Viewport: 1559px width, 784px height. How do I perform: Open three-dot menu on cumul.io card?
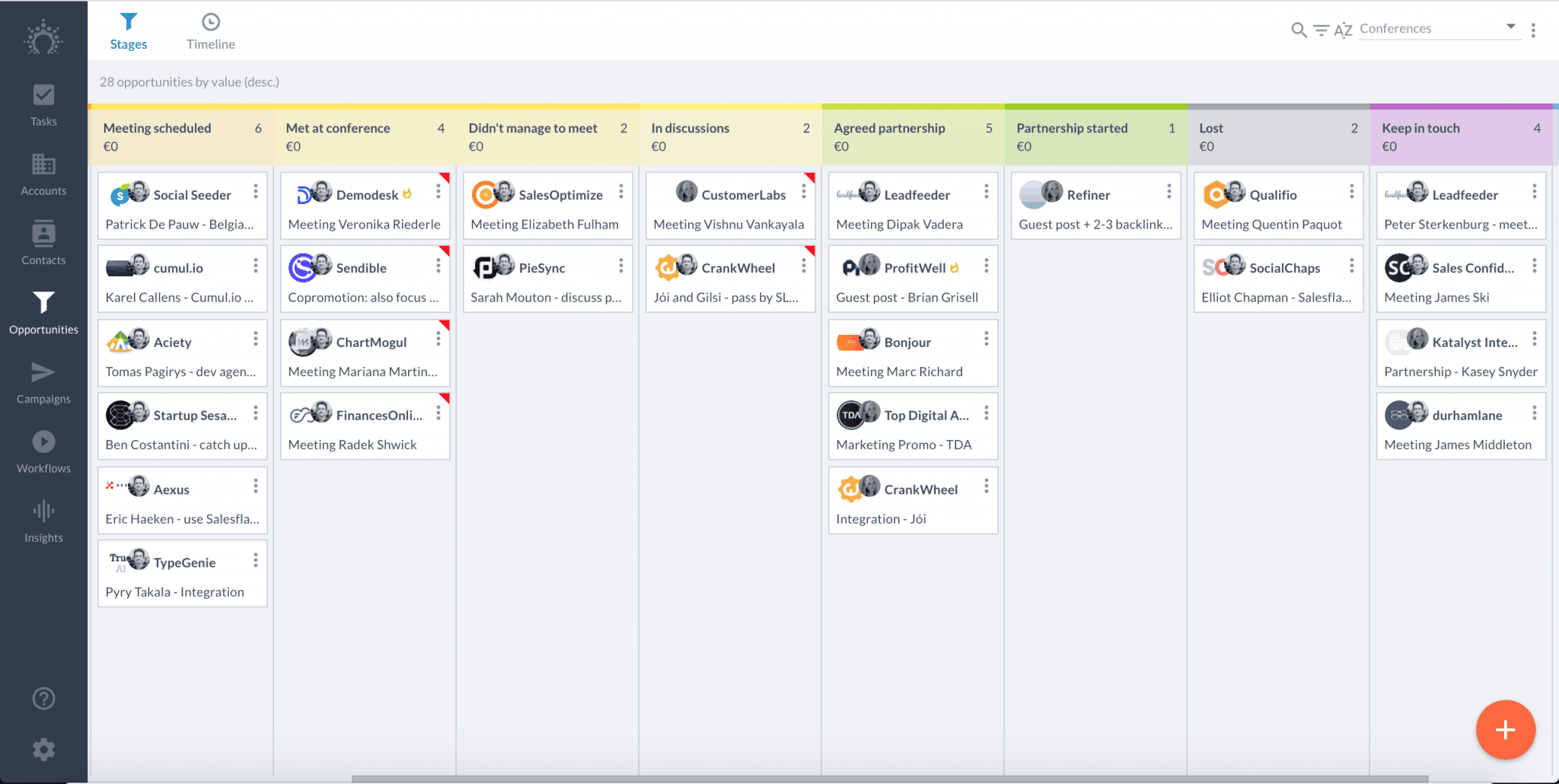(x=256, y=265)
